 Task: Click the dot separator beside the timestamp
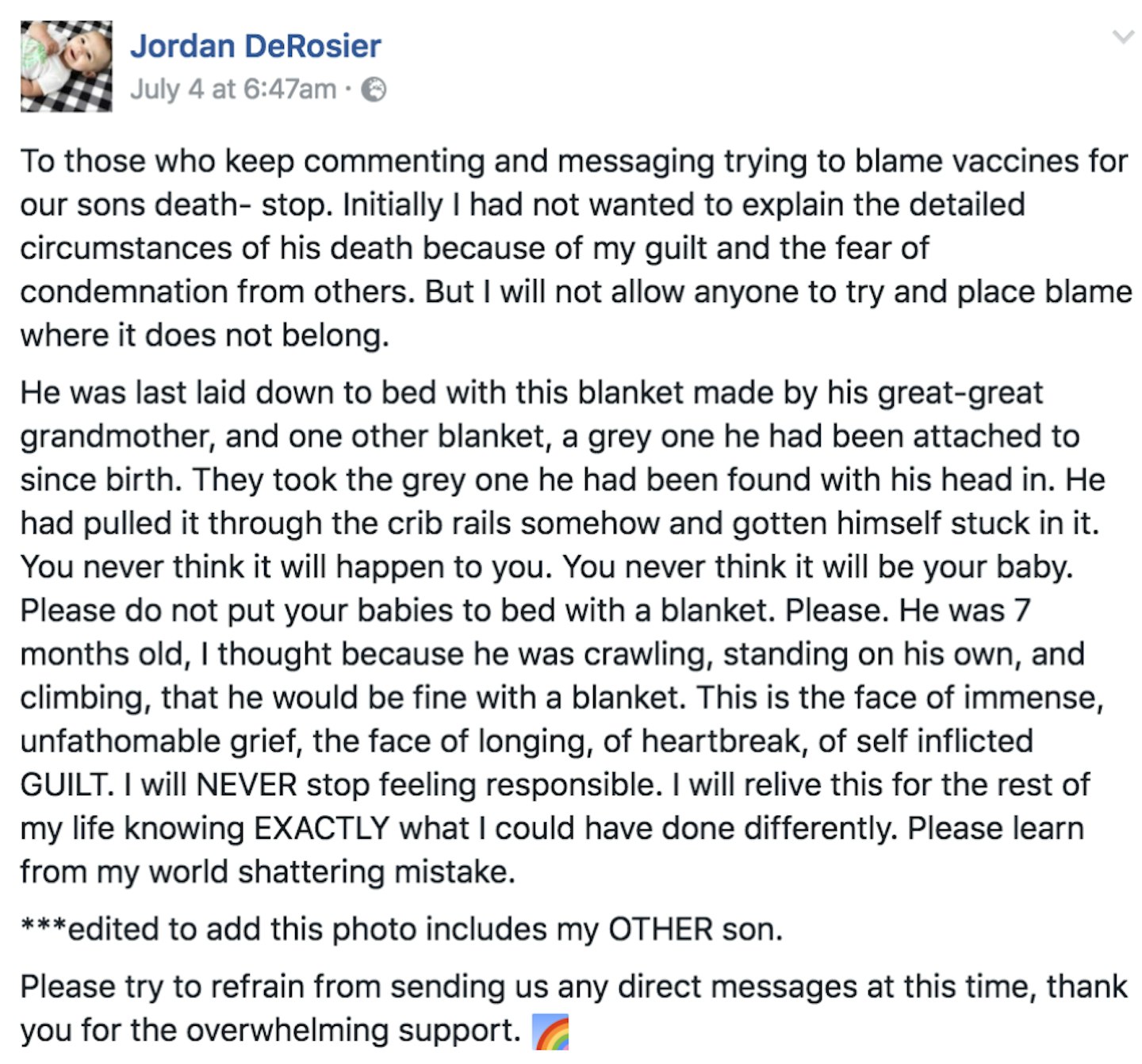349,90
